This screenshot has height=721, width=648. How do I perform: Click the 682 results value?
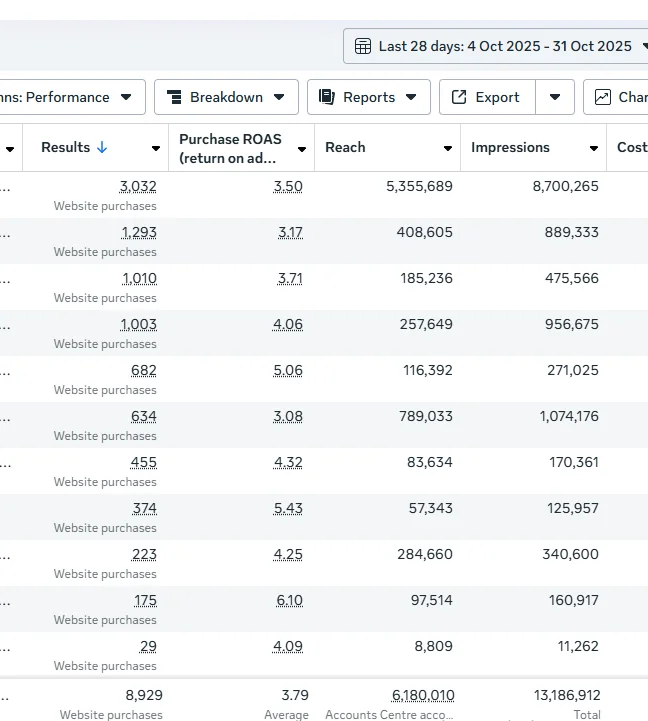143,370
